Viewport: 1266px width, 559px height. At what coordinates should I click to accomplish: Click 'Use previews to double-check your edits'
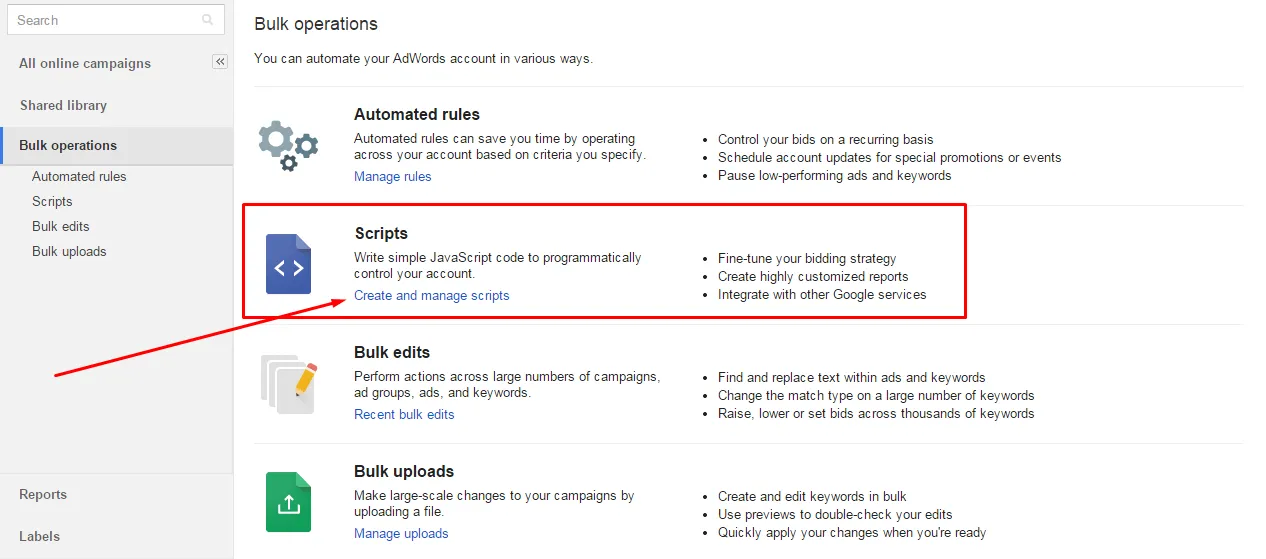(x=836, y=514)
